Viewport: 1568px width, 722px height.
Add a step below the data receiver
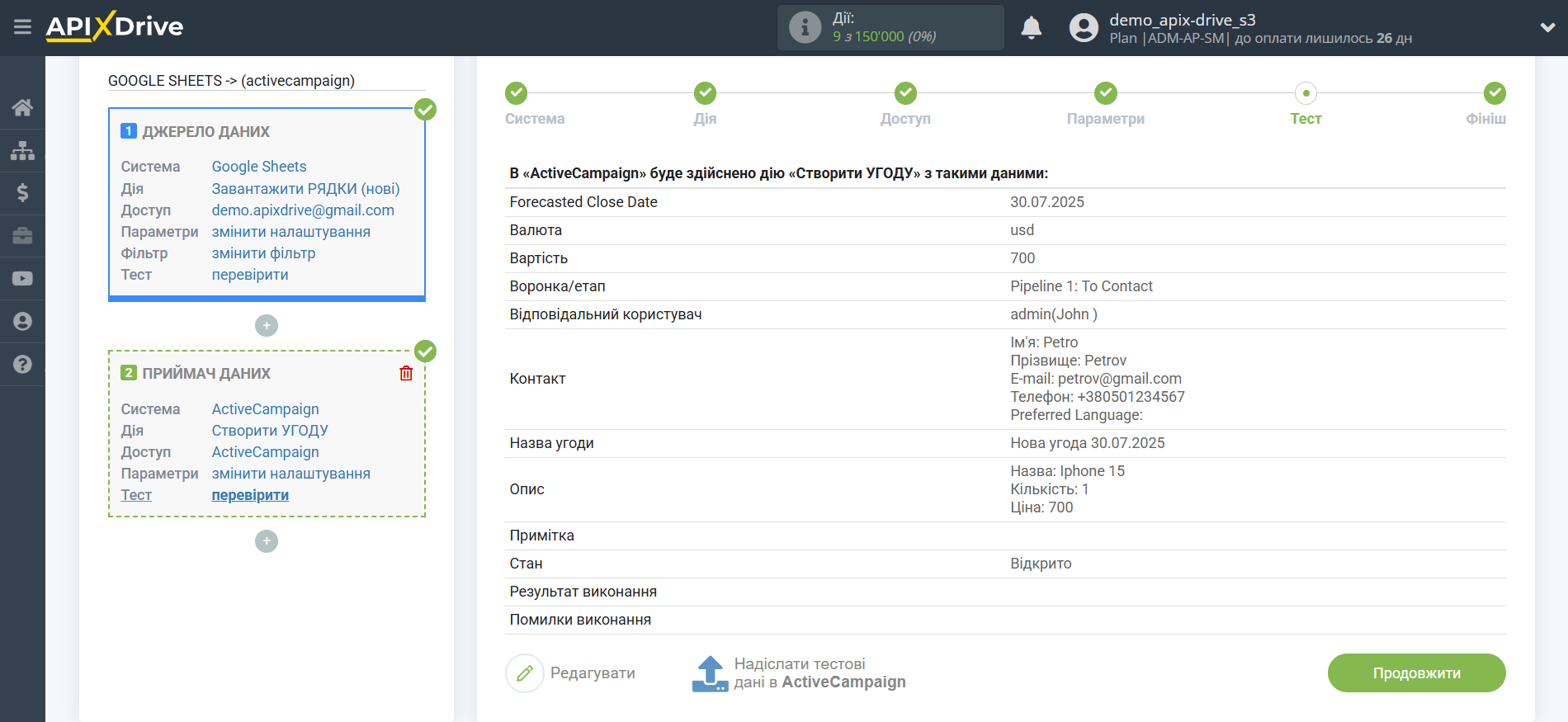click(x=267, y=541)
